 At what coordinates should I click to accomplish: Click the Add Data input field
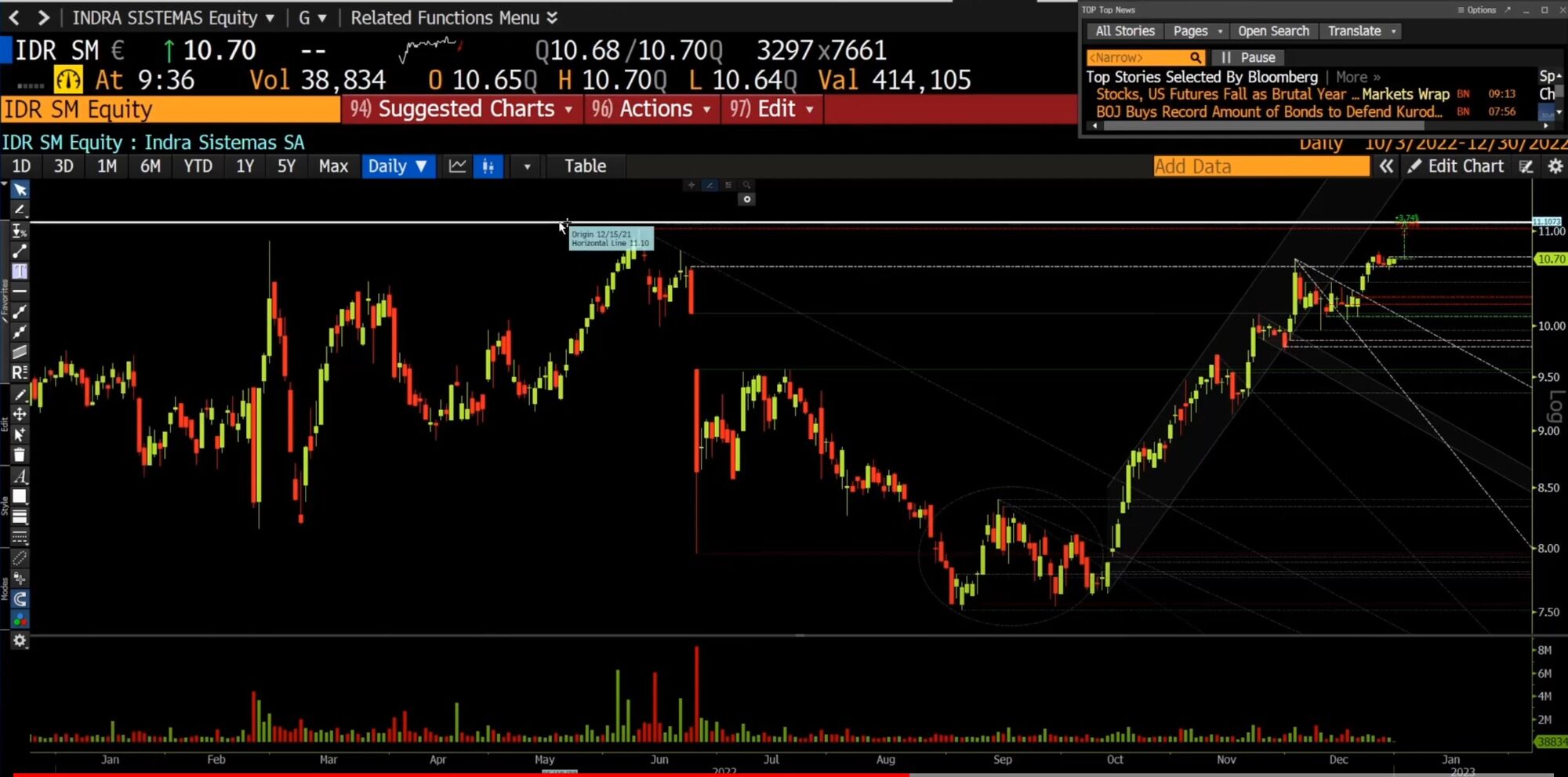click(x=1261, y=166)
